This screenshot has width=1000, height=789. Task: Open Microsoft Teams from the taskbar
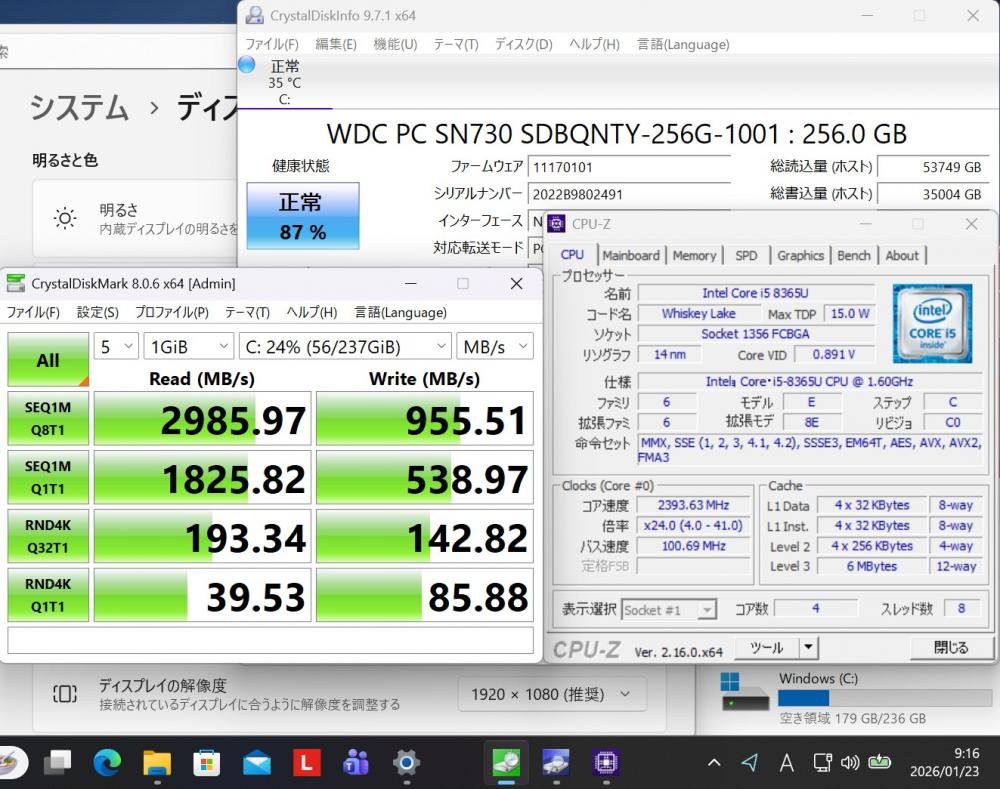pyautogui.click(x=355, y=763)
